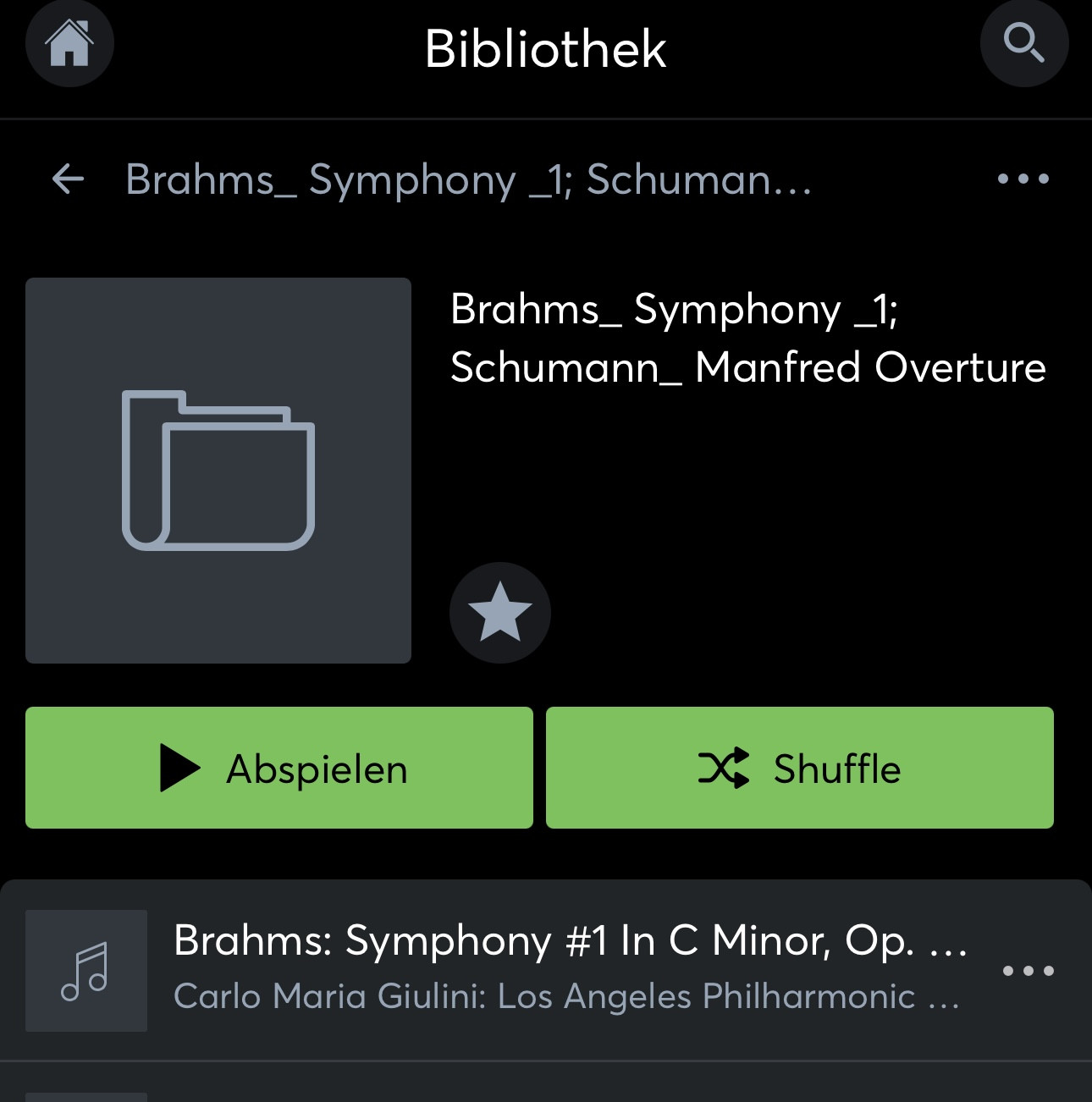Screen dimensions: 1092x1102
Task: Toggle the favorite star for this folder
Action: (x=499, y=612)
